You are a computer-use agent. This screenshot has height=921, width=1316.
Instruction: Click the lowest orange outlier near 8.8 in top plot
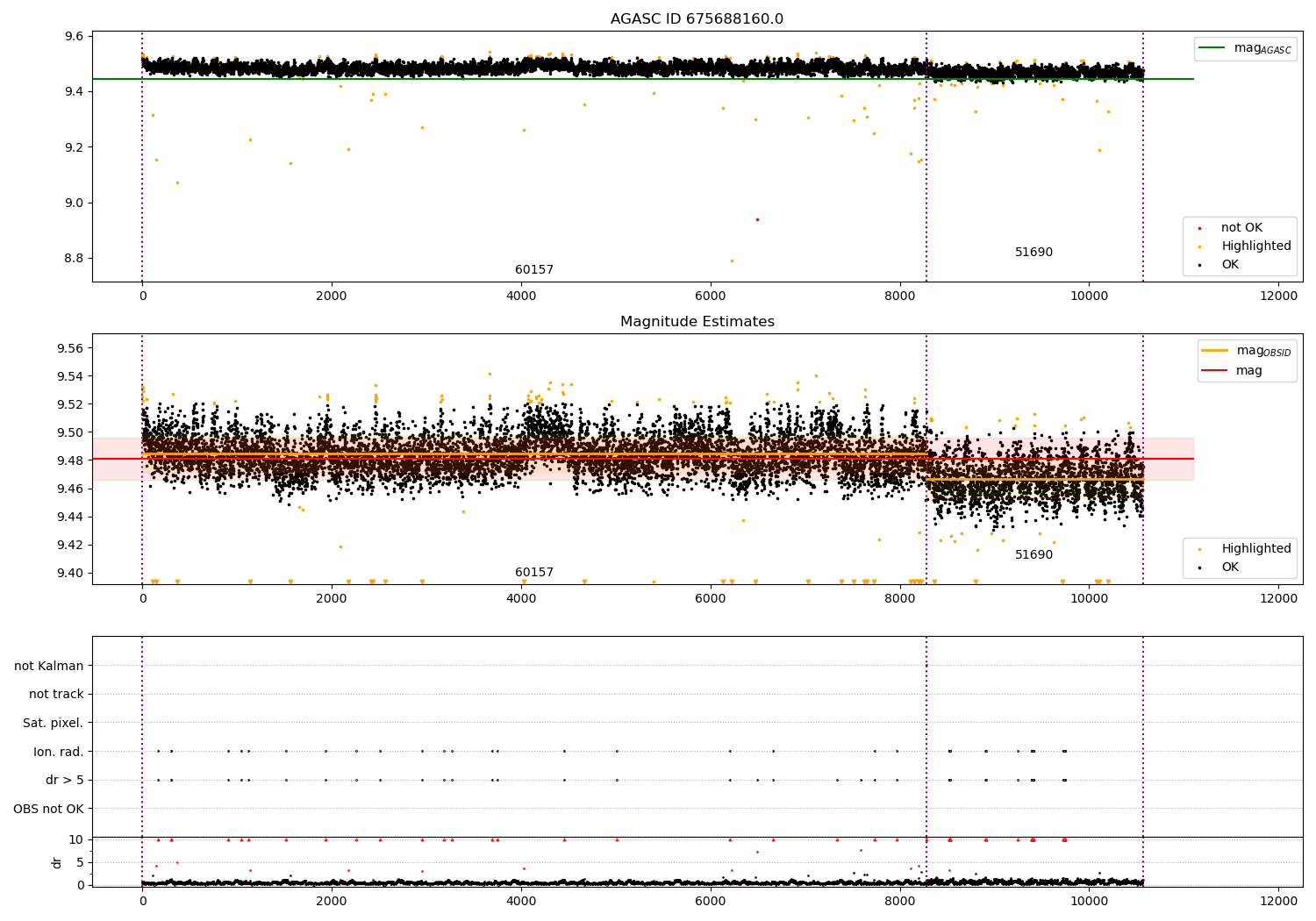click(x=732, y=261)
